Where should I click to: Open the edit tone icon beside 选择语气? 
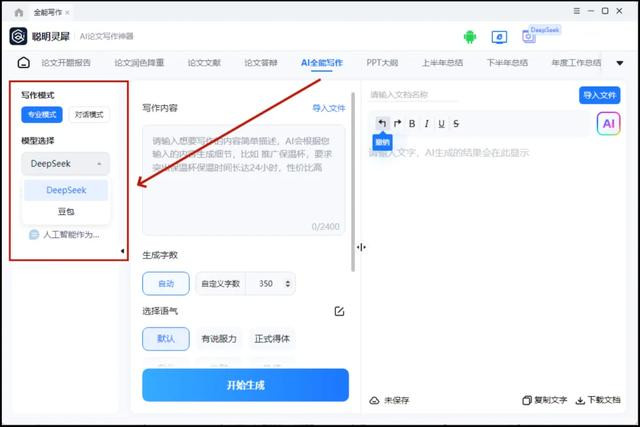click(x=339, y=311)
